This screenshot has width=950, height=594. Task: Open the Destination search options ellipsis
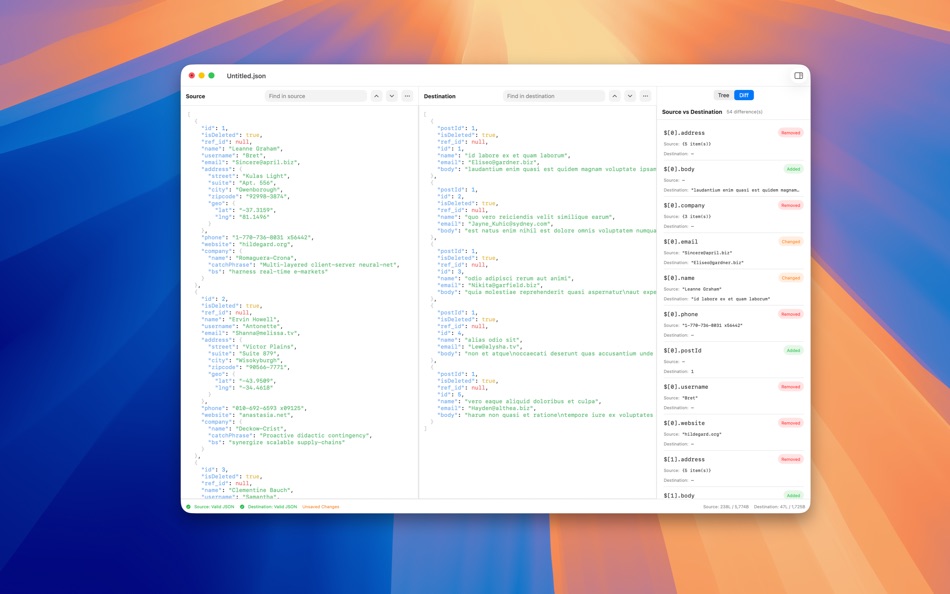pos(644,96)
